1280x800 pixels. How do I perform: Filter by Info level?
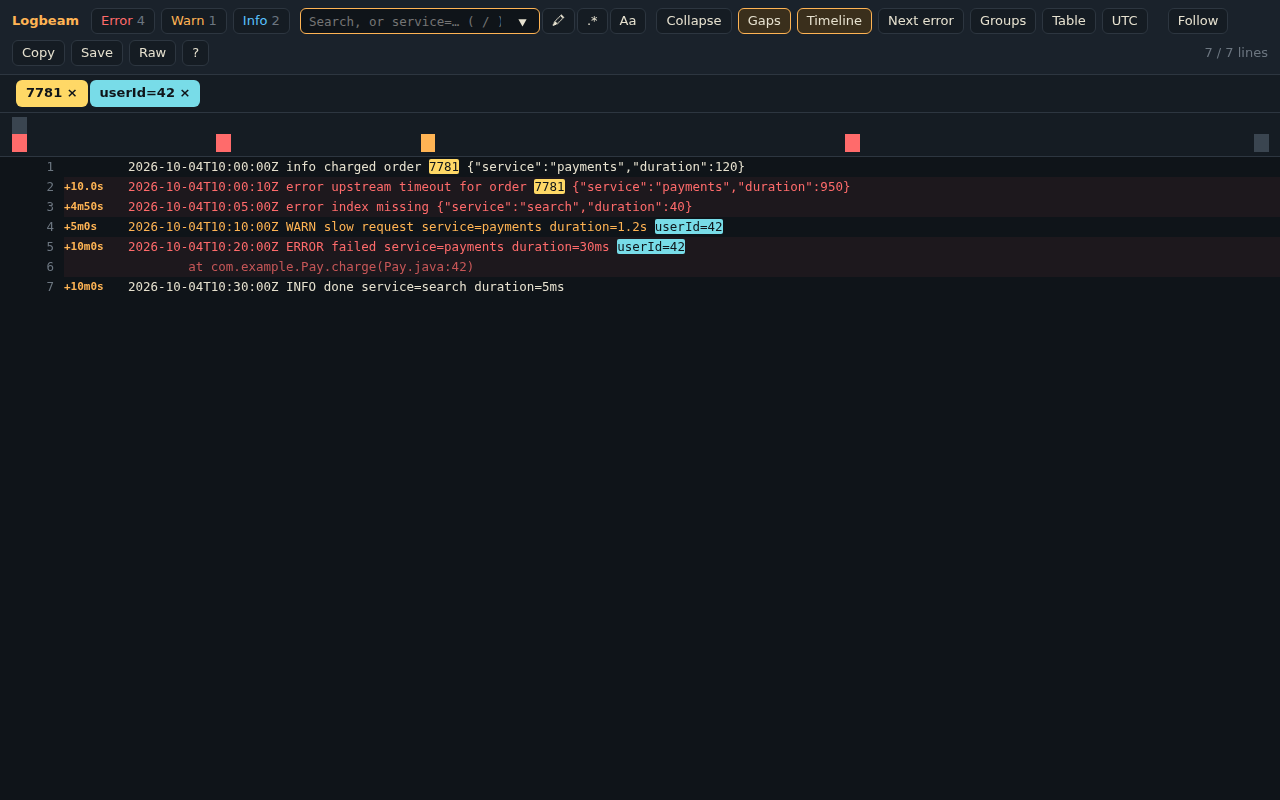tap(261, 21)
